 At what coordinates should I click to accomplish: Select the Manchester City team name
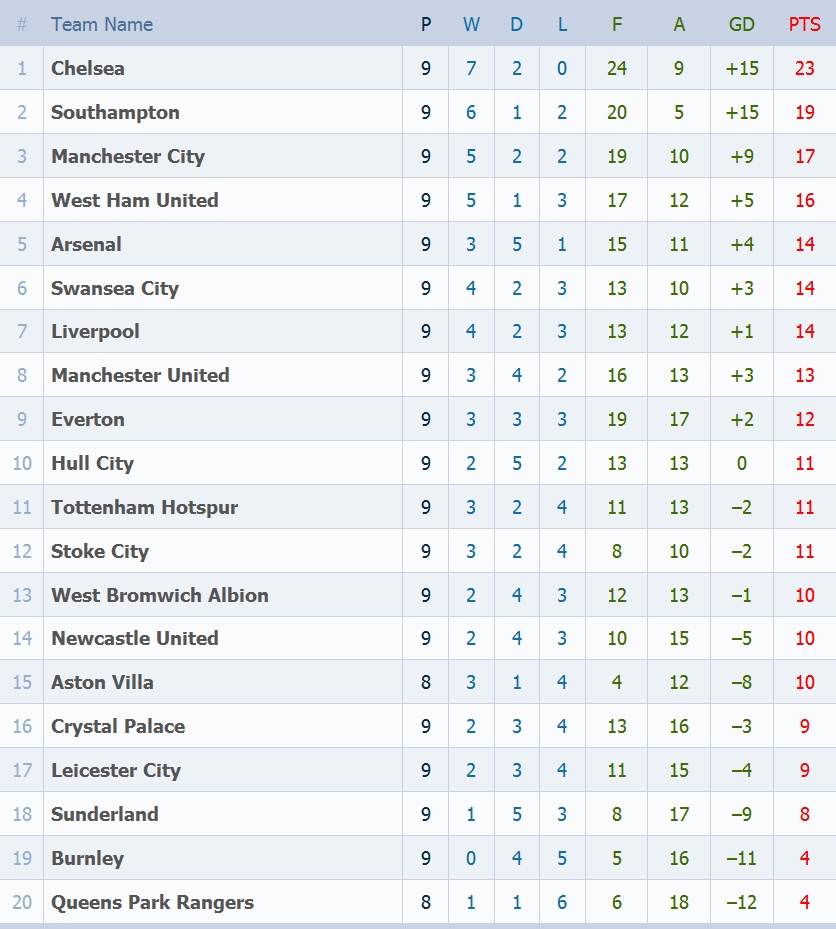coord(128,156)
